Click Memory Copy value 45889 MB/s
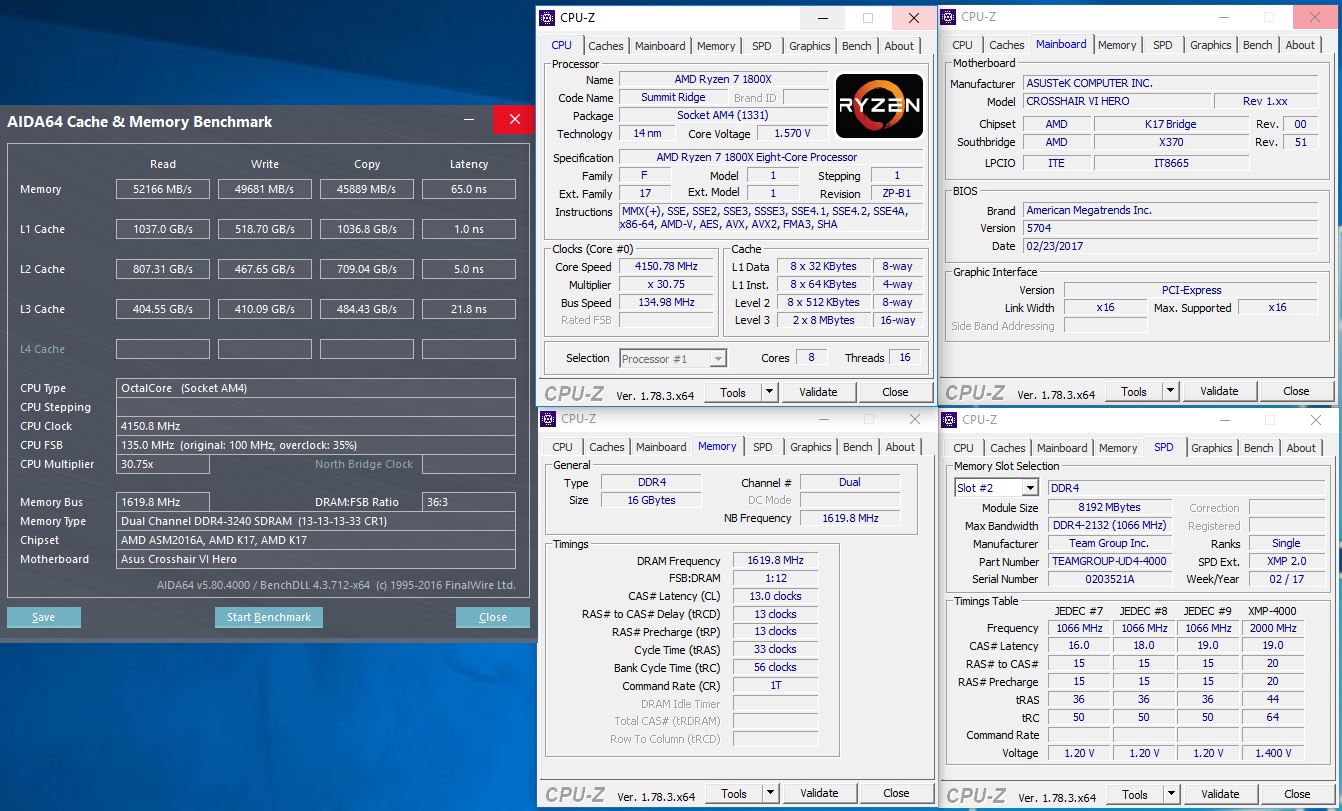 [x=367, y=189]
